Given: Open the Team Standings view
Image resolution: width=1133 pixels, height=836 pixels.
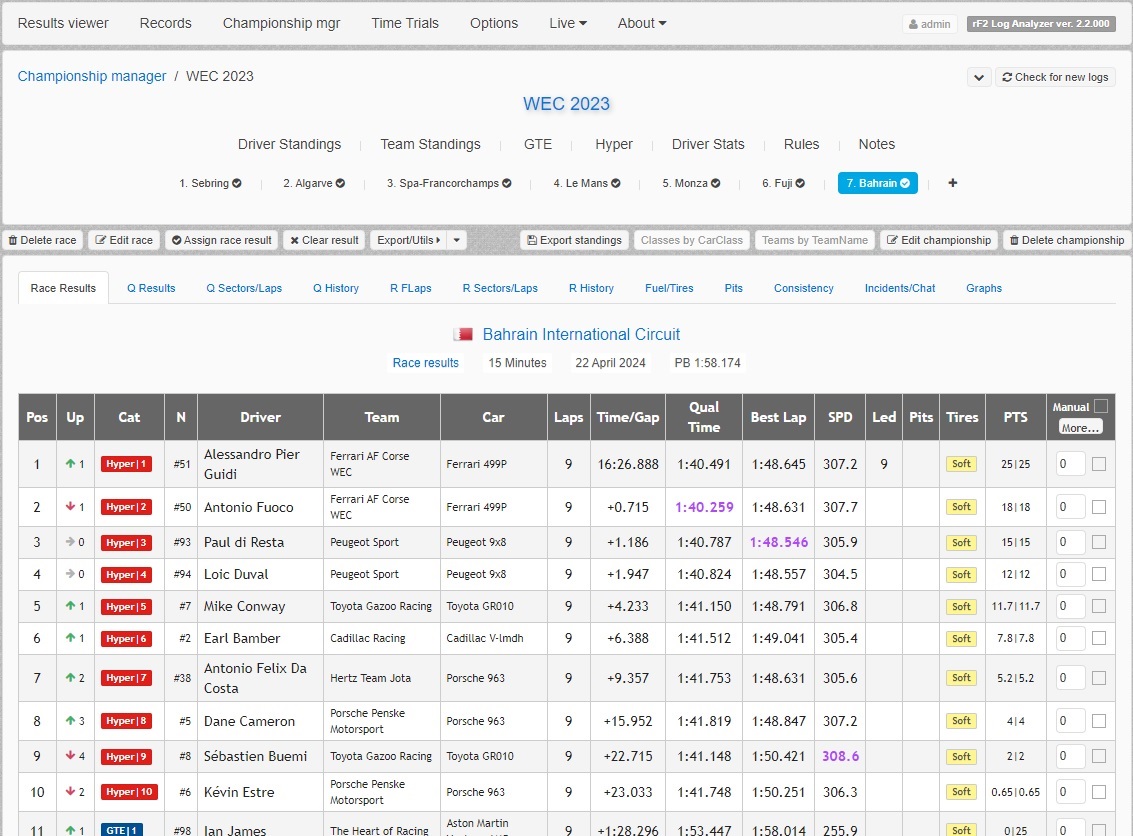Looking at the screenshot, I should point(431,145).
